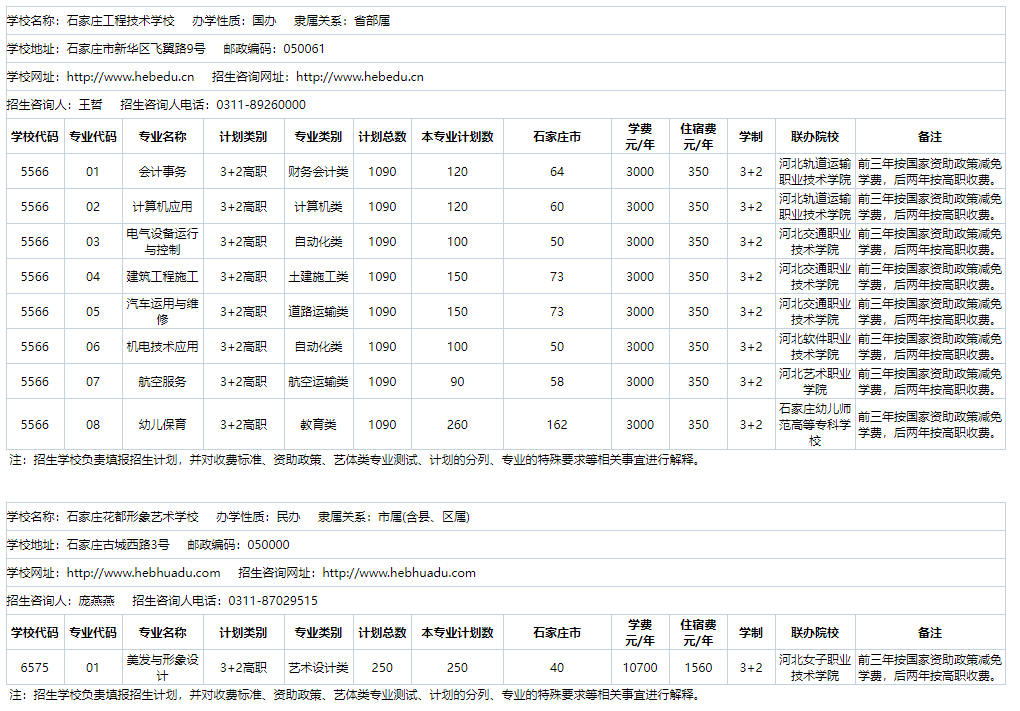
Task: Click the 10700 tuition fee cell
Action: coord(640,668)
